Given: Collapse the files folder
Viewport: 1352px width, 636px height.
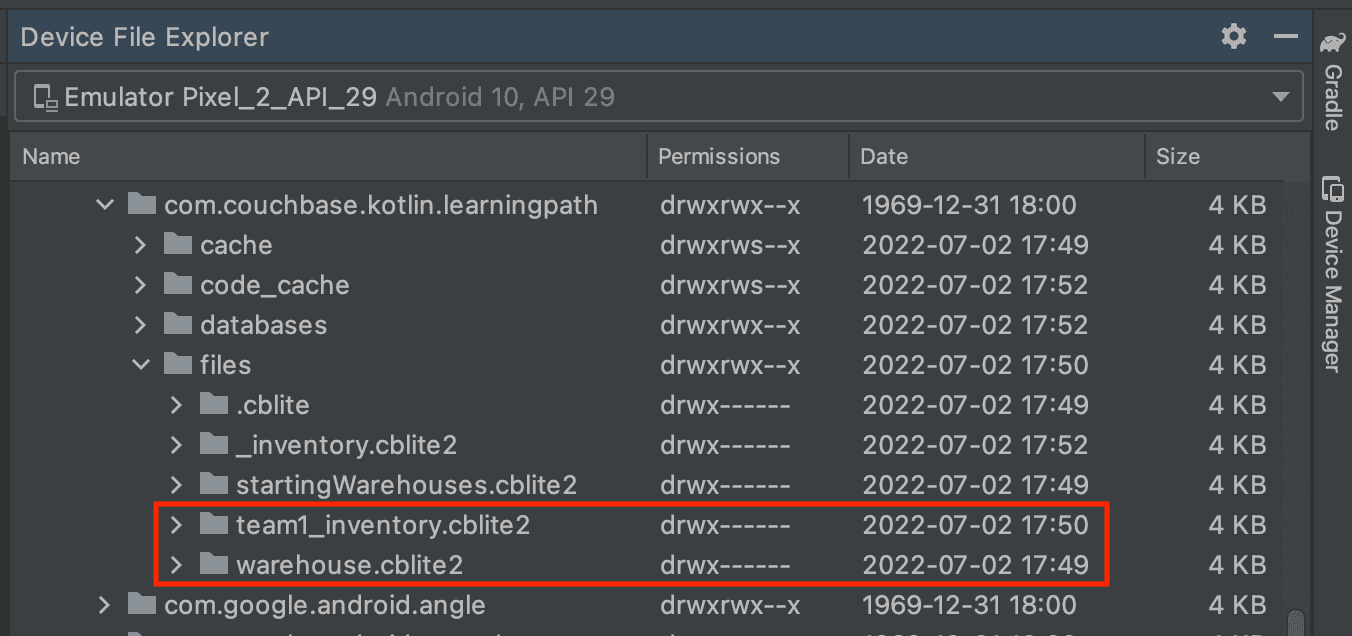Looking at the screenshot, I should (140, 365).
